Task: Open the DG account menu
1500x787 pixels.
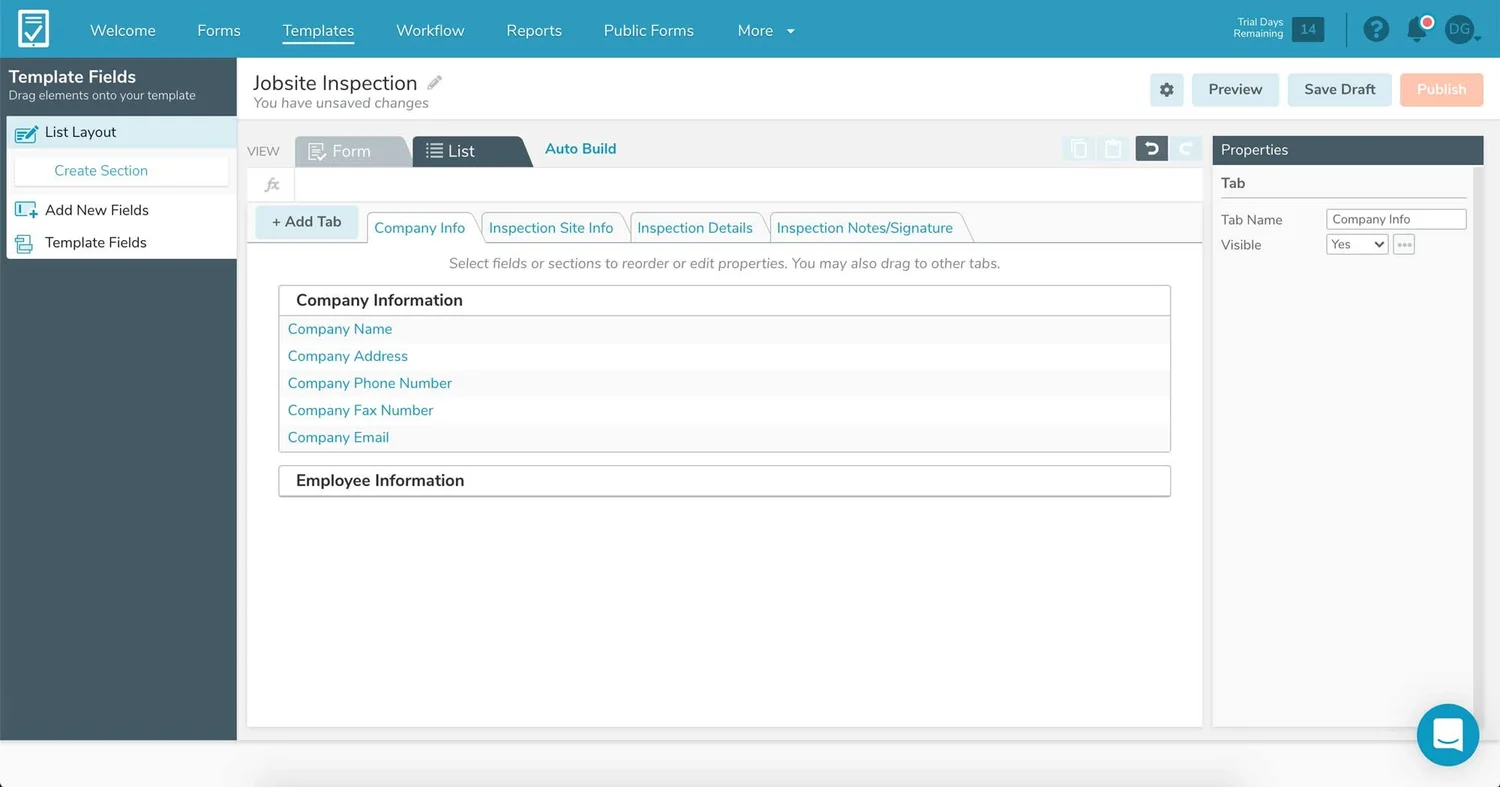Action: [1458, 30]
